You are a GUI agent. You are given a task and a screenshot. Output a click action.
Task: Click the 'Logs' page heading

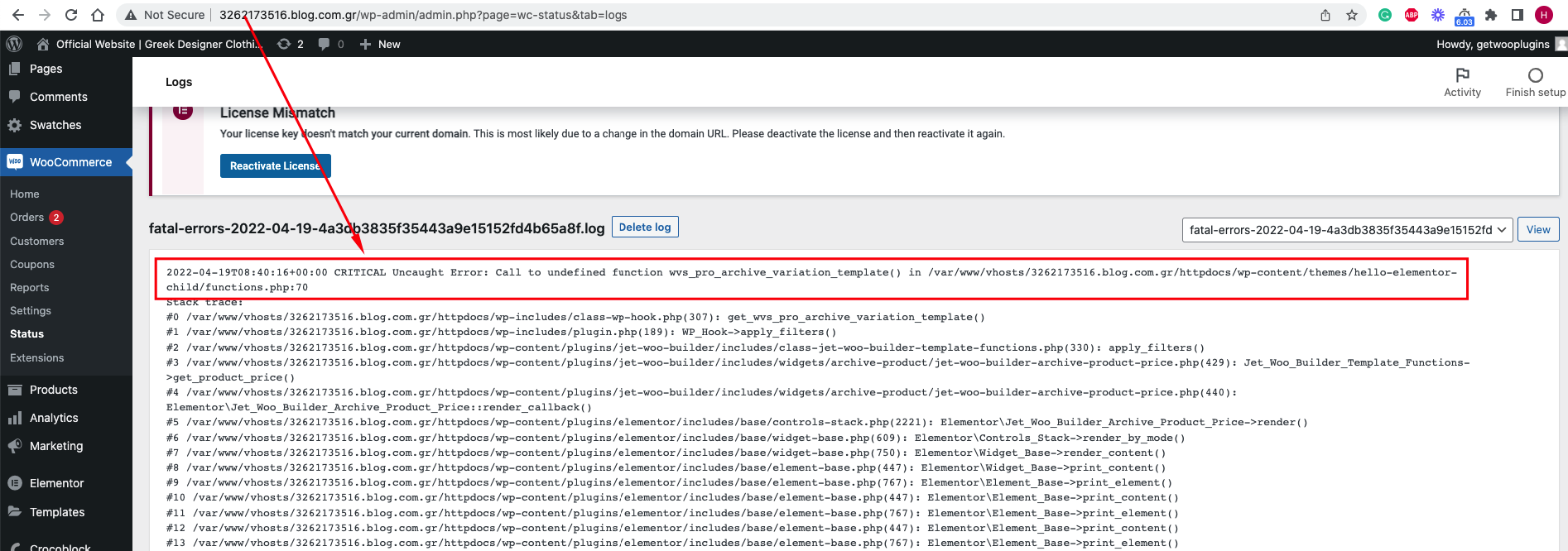pos(179,82)
